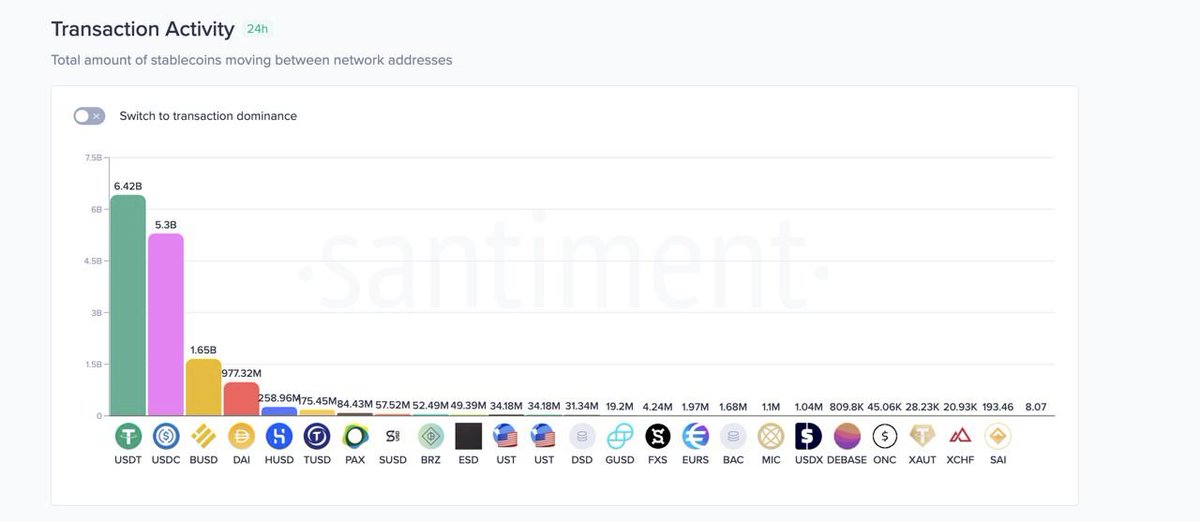Click the 193.46 value label
Image resolution: width=1200 pixels, height=522 pixels.
click(998, 406)
